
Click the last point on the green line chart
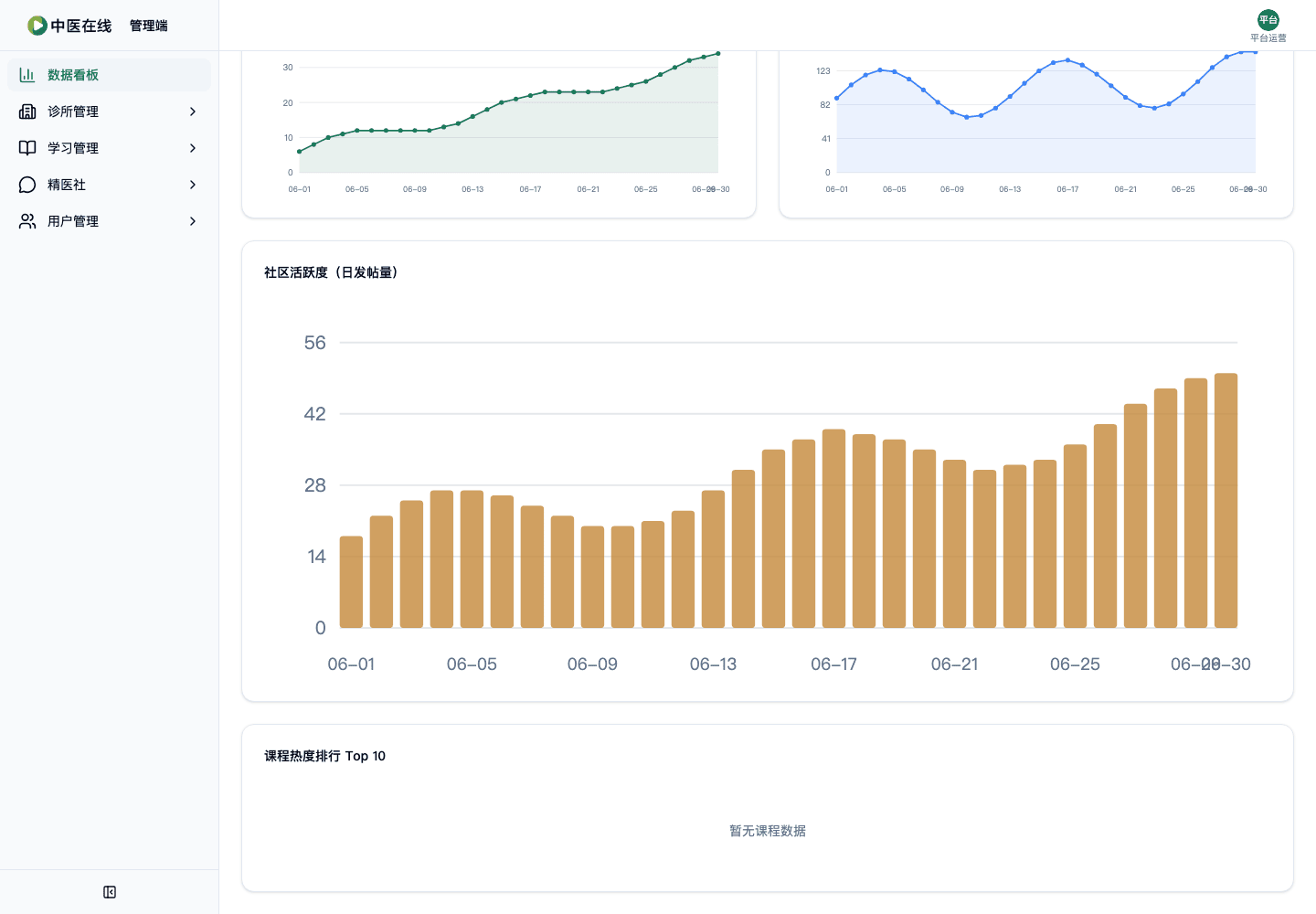pos(718,54)
